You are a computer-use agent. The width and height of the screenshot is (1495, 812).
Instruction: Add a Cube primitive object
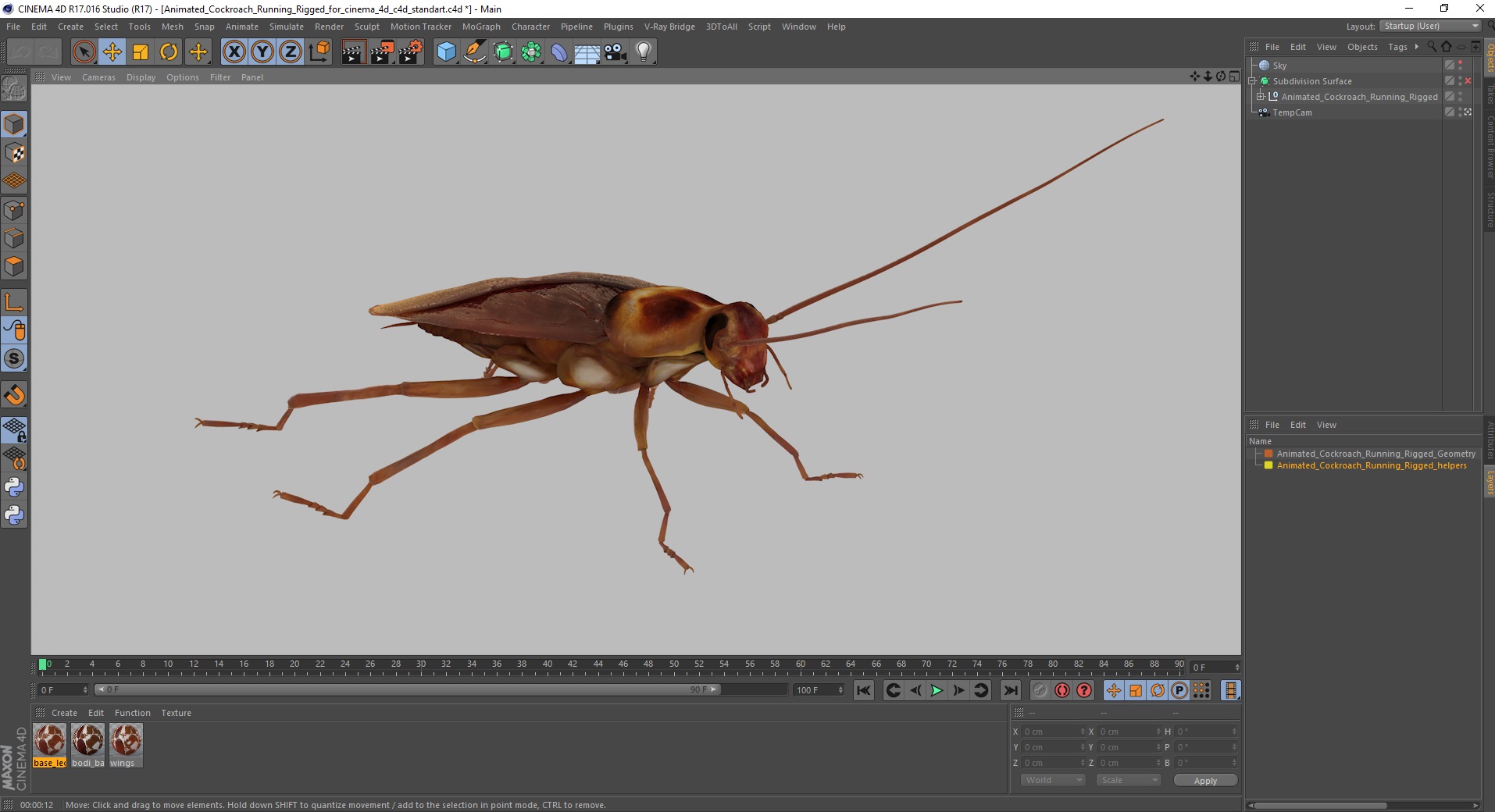coord(446,52)
